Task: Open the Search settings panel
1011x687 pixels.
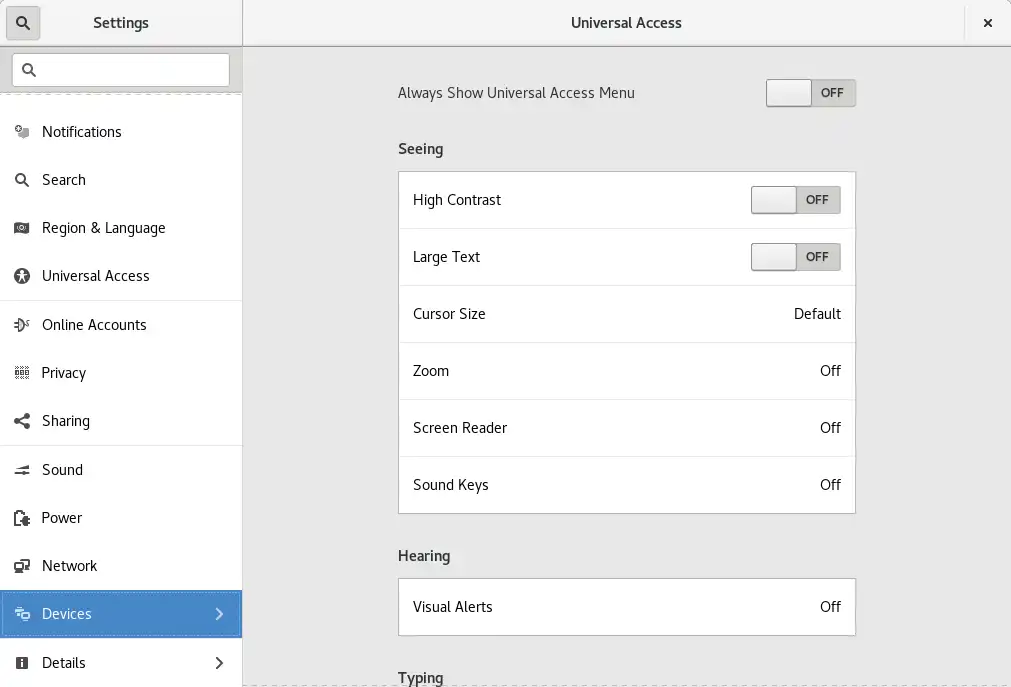Action: [64, 180]
